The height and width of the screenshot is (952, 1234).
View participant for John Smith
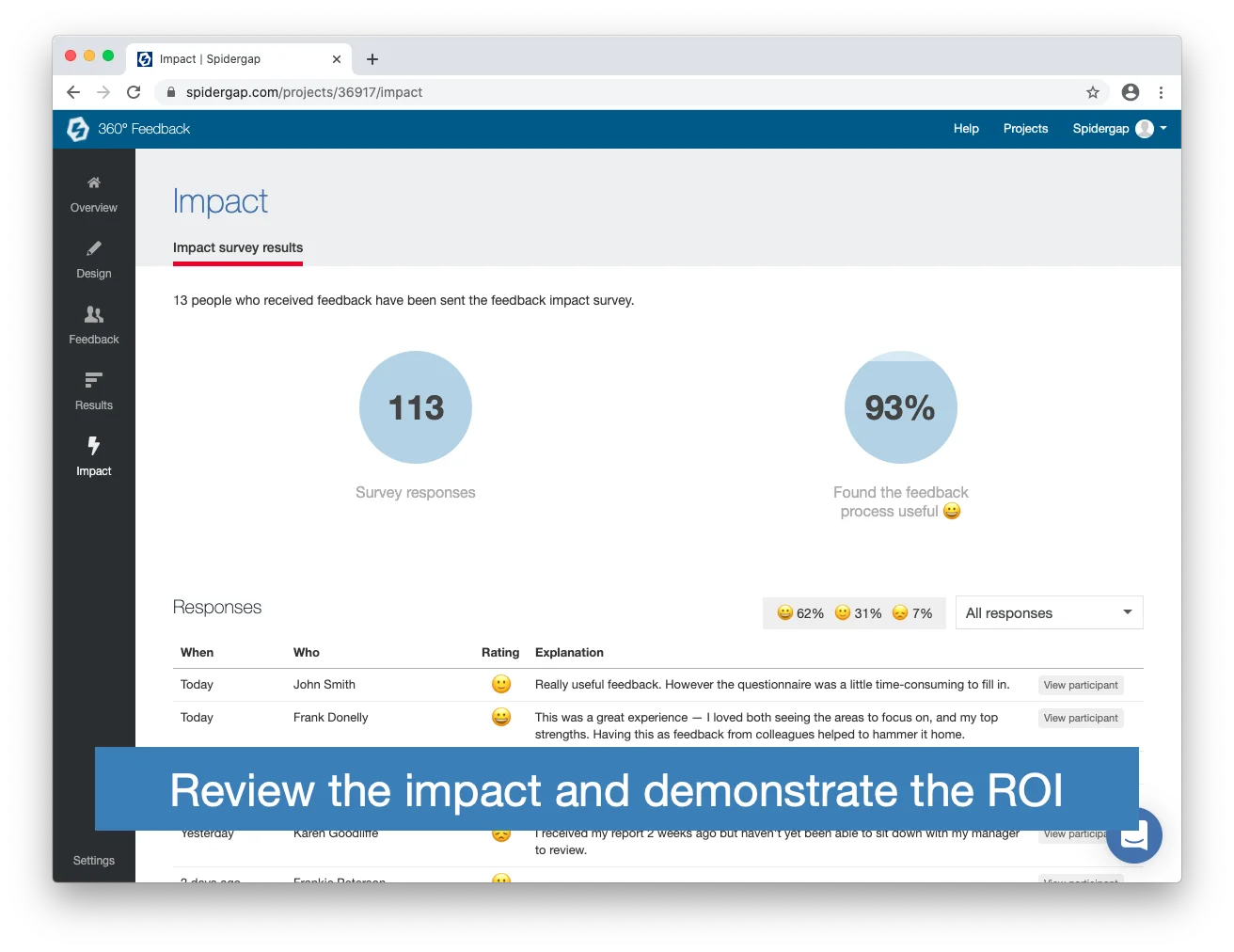coord(1080,685)
